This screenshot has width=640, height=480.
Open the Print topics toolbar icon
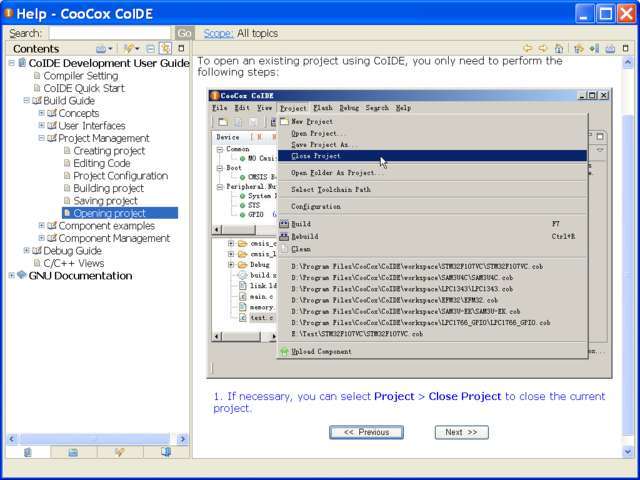(101, 49)
